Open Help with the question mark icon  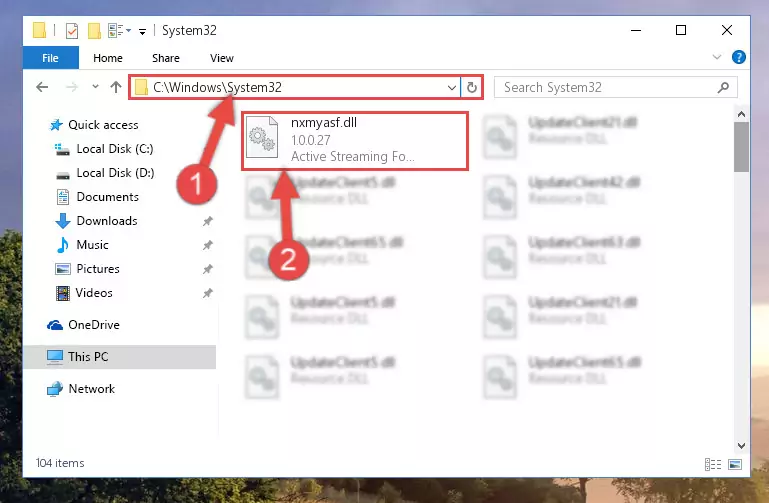coord(739,57)
